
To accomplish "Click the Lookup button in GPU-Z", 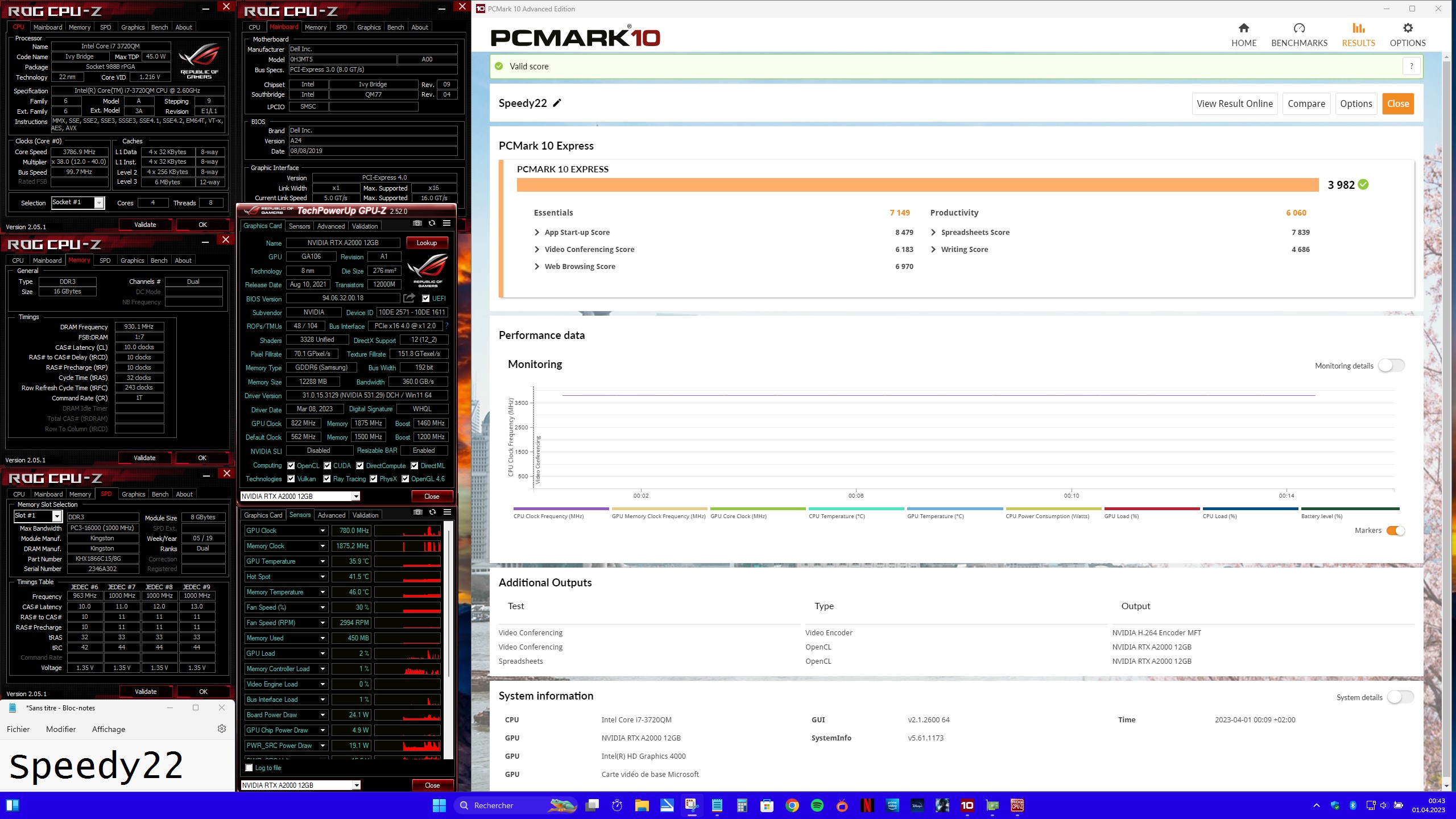I will [427, 243].
